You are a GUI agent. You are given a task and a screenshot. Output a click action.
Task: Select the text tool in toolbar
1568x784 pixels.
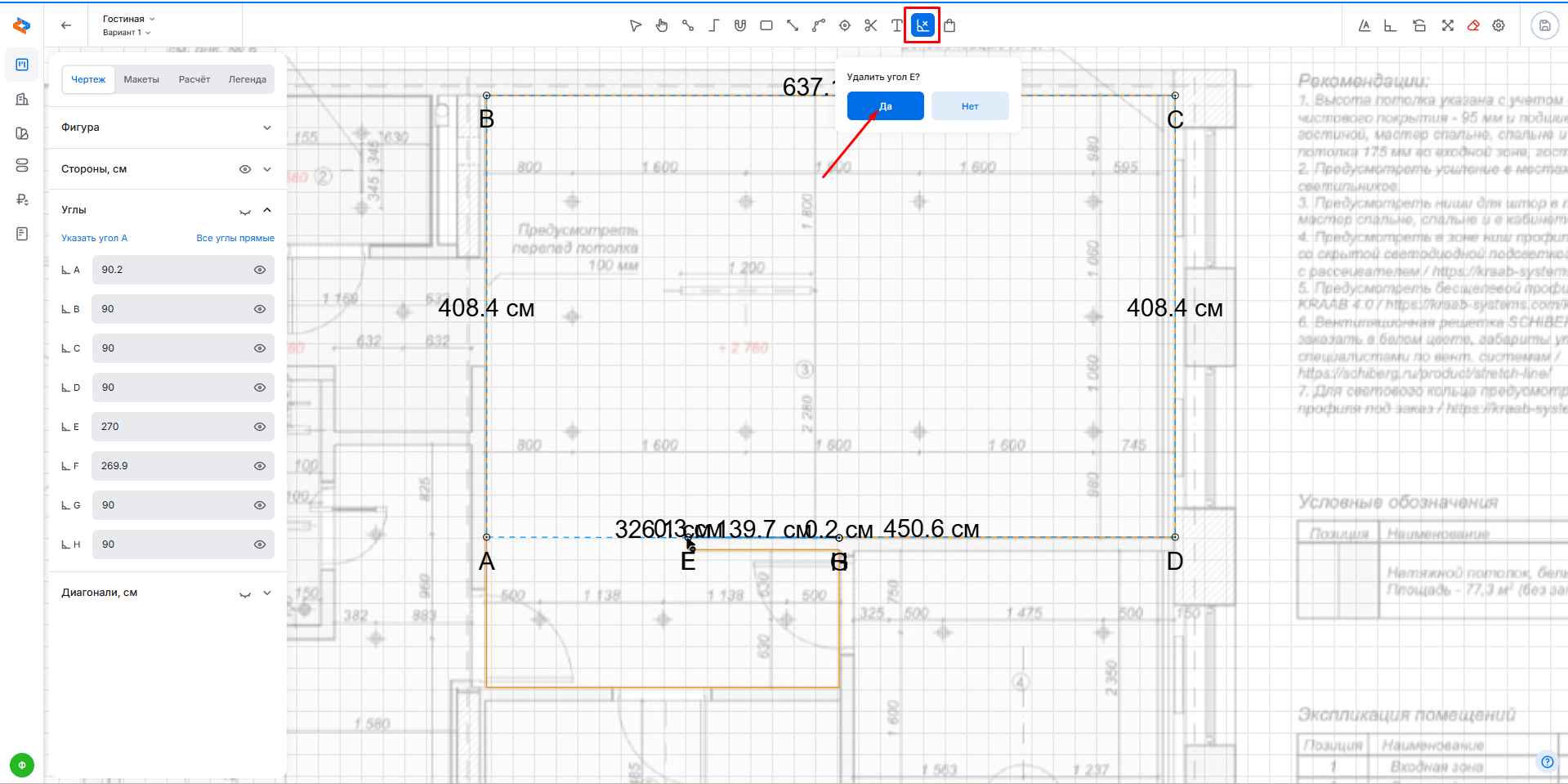click(897, 25)
